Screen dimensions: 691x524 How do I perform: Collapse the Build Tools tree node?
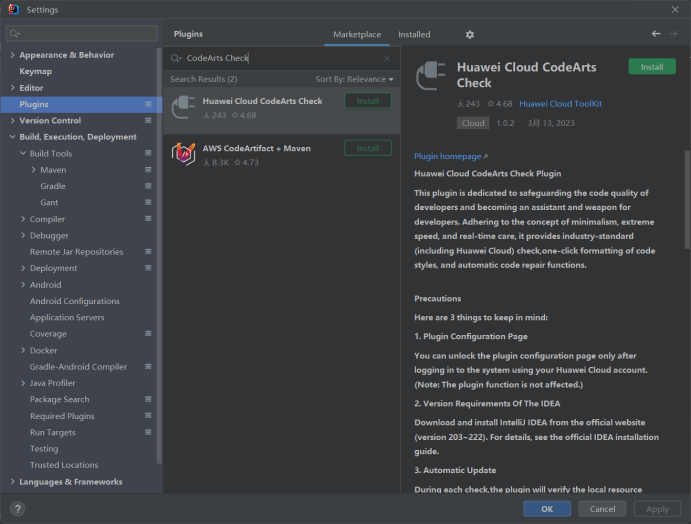[22, 154]
